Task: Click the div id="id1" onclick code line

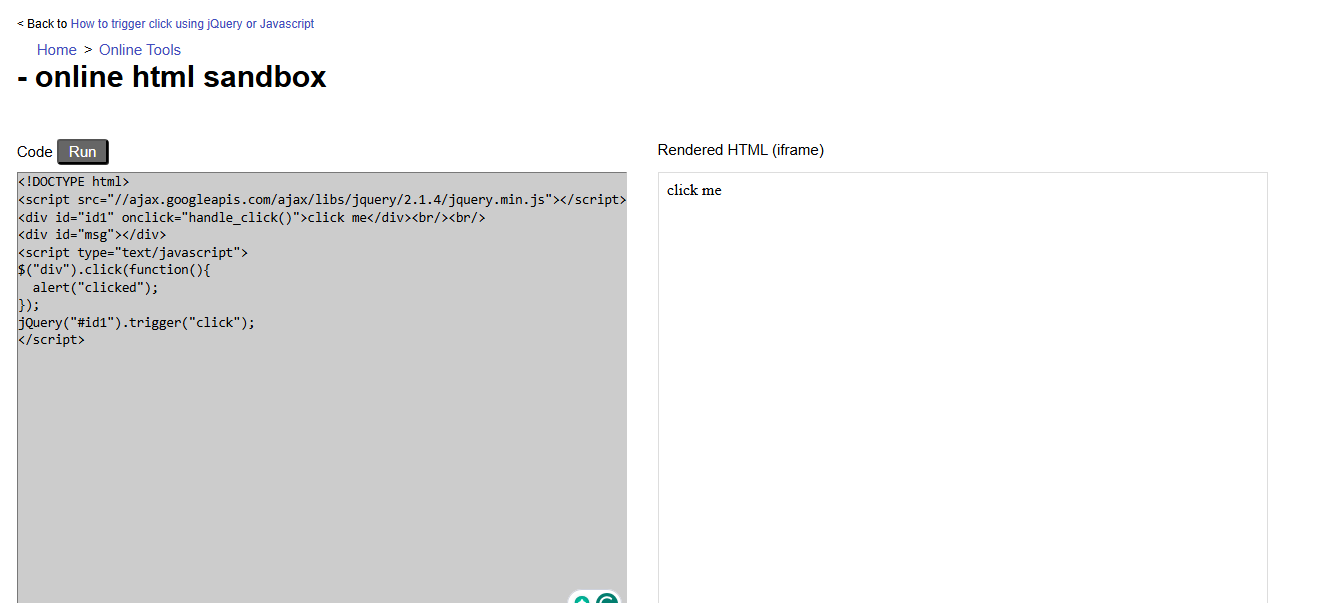Action: click(x=251, y=217)
